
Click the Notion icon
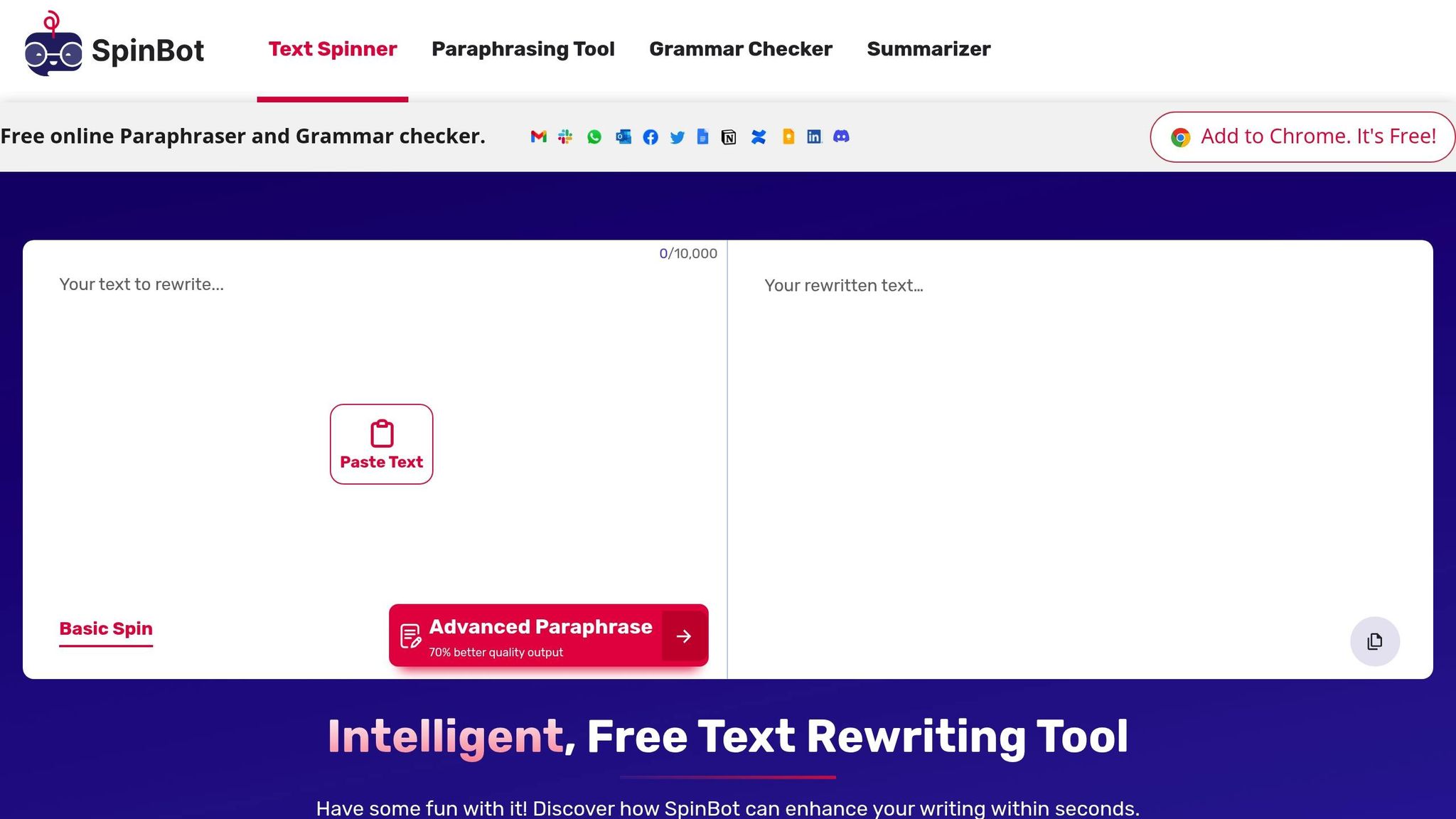pyautogui.click(x=729, y=136)
